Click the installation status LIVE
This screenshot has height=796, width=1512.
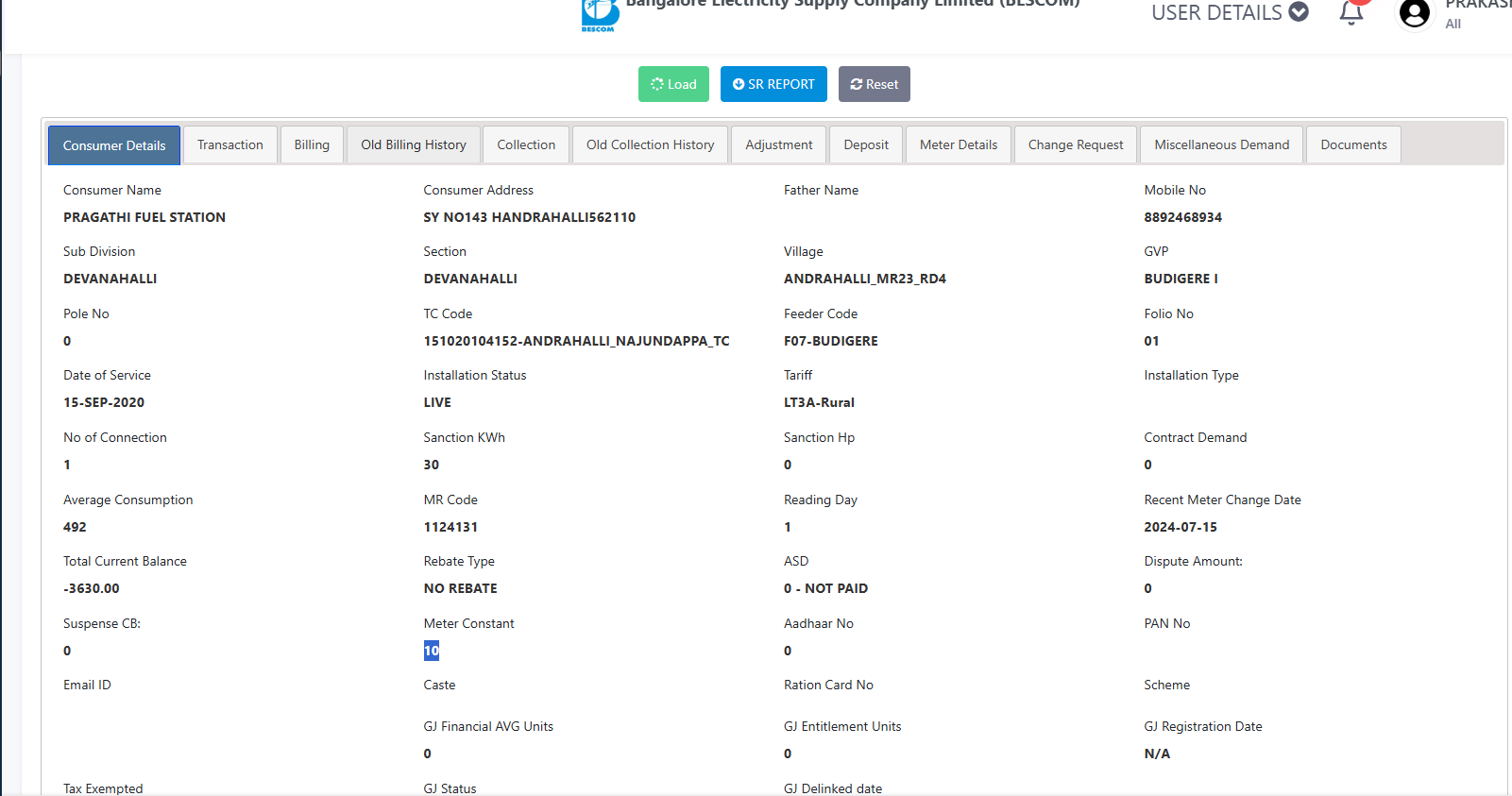pos(437,402)
